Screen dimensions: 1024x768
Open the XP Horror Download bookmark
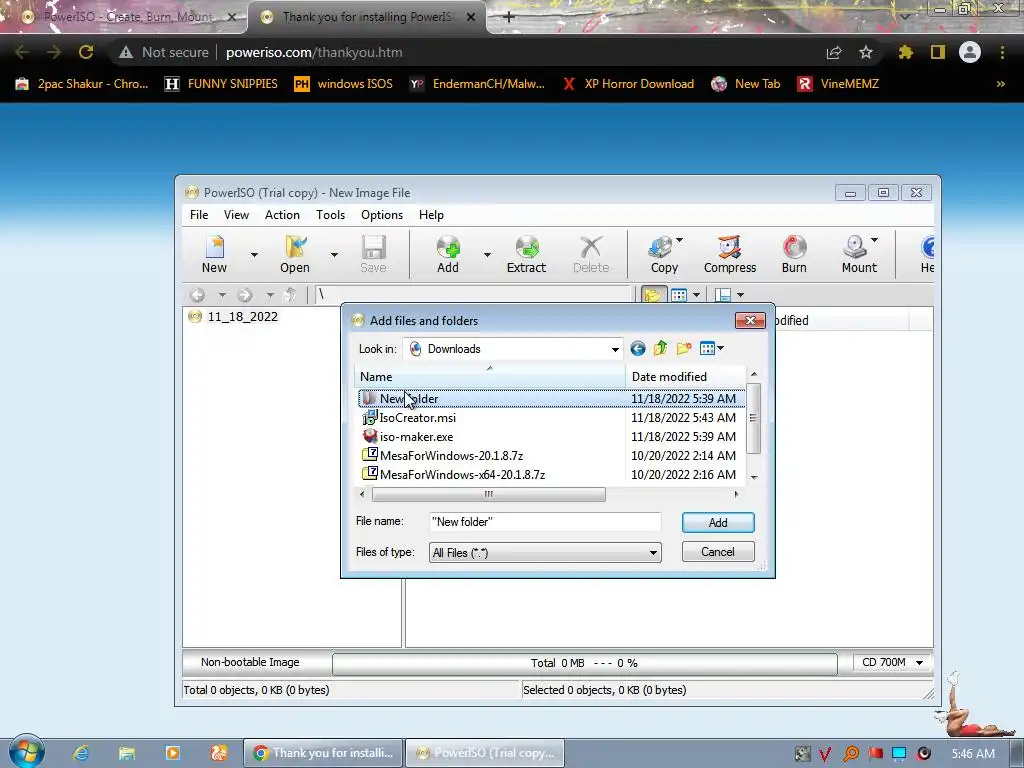tap(628, 84)
